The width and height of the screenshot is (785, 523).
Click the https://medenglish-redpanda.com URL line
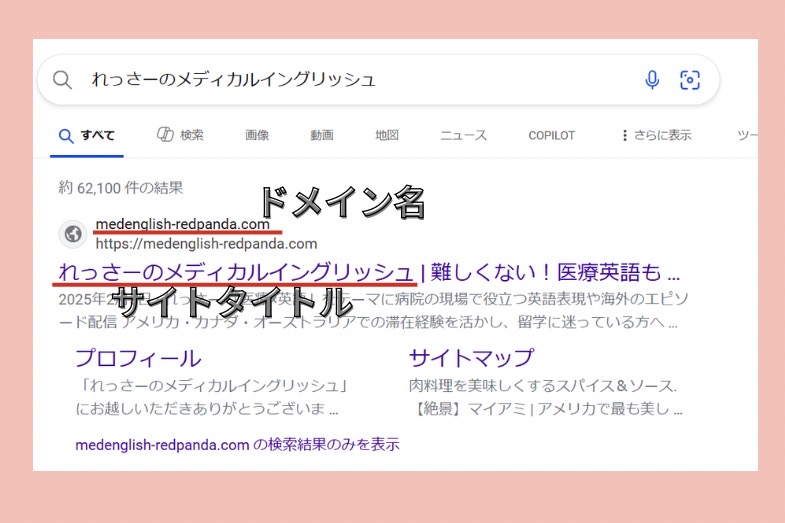click(206, 244)
